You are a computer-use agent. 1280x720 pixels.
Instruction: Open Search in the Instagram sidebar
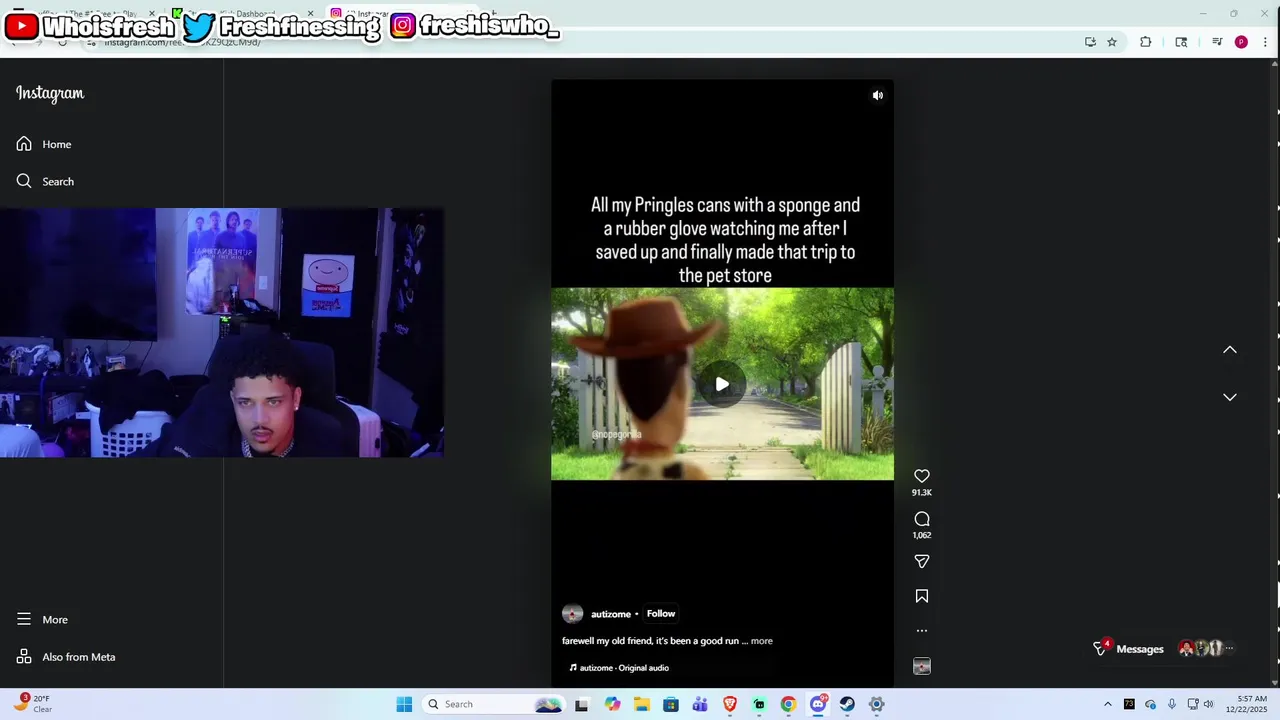pos(45,181)
